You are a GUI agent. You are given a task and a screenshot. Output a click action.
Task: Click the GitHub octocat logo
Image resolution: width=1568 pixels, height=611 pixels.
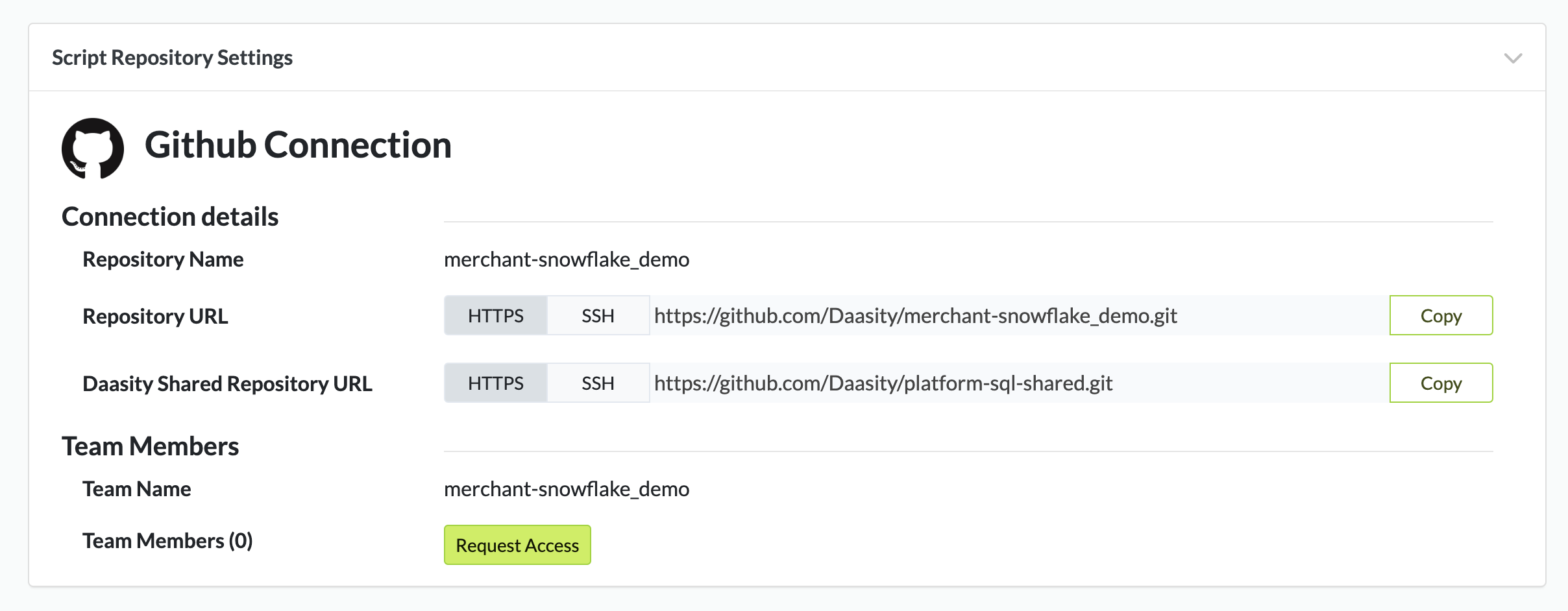pyautogui.click(x=93, y=148)
